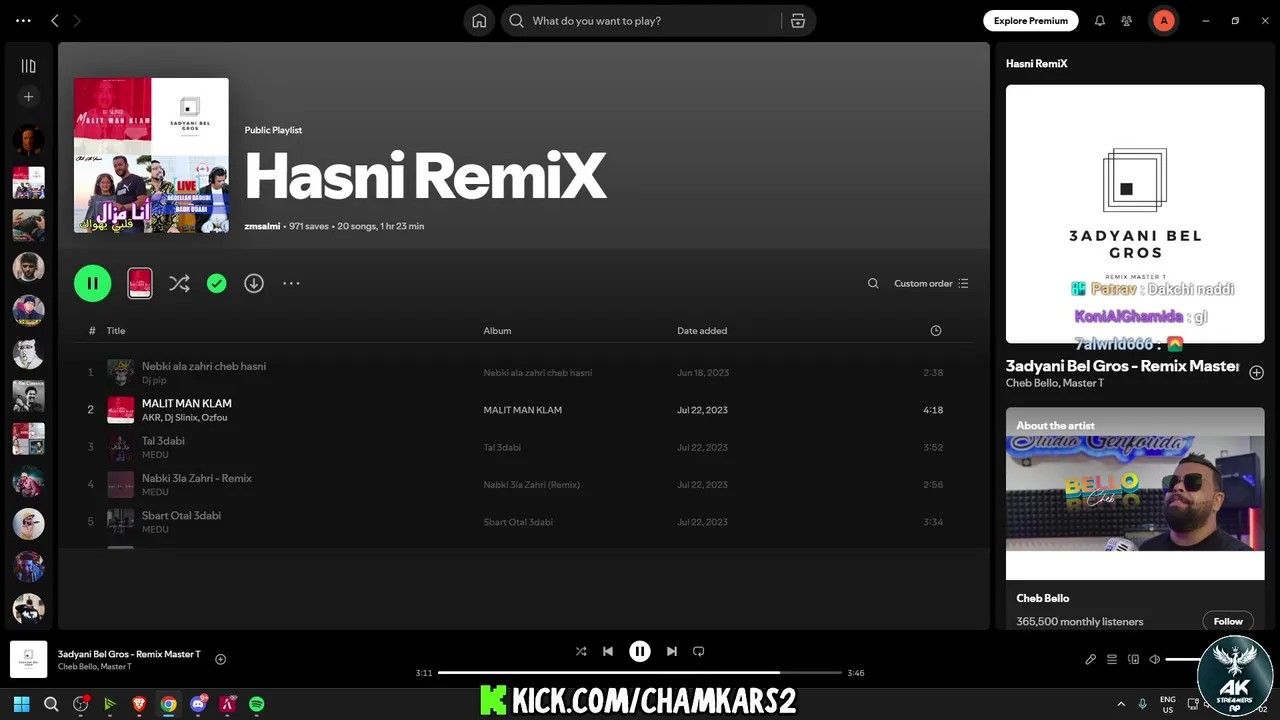Open the three-dot app menu at top left

23,21
